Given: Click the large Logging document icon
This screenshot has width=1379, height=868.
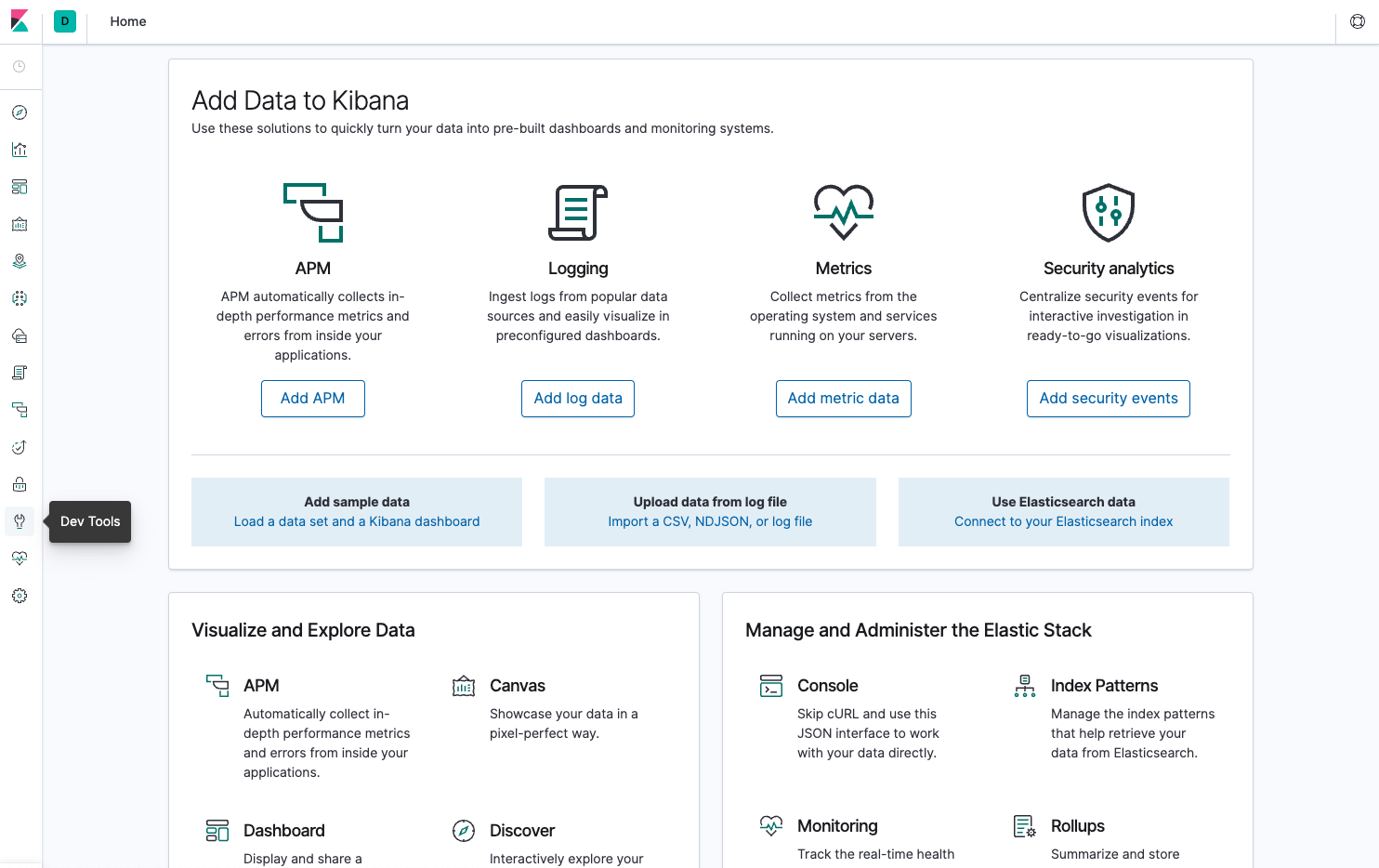Looking at the screenshot, I should (x=578, y=213).
